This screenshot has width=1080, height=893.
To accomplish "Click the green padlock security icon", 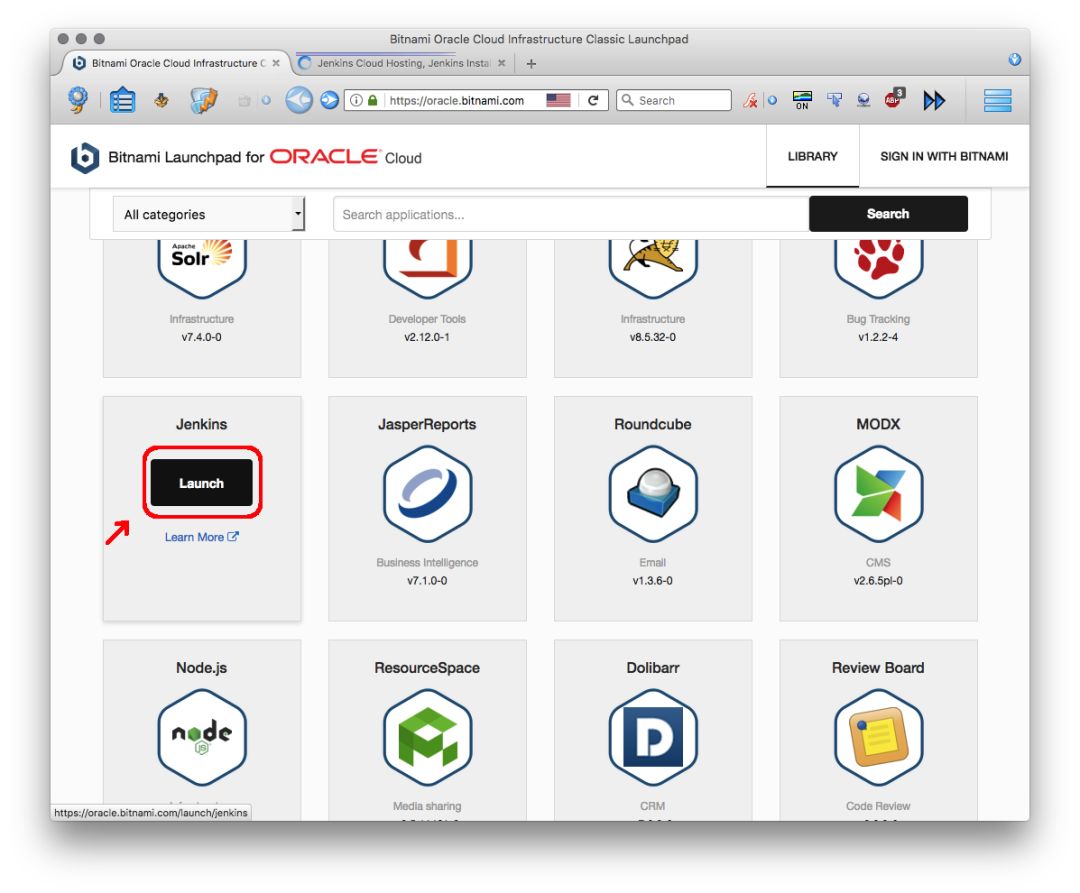I will pyautogui.click(x=373, y=101).
